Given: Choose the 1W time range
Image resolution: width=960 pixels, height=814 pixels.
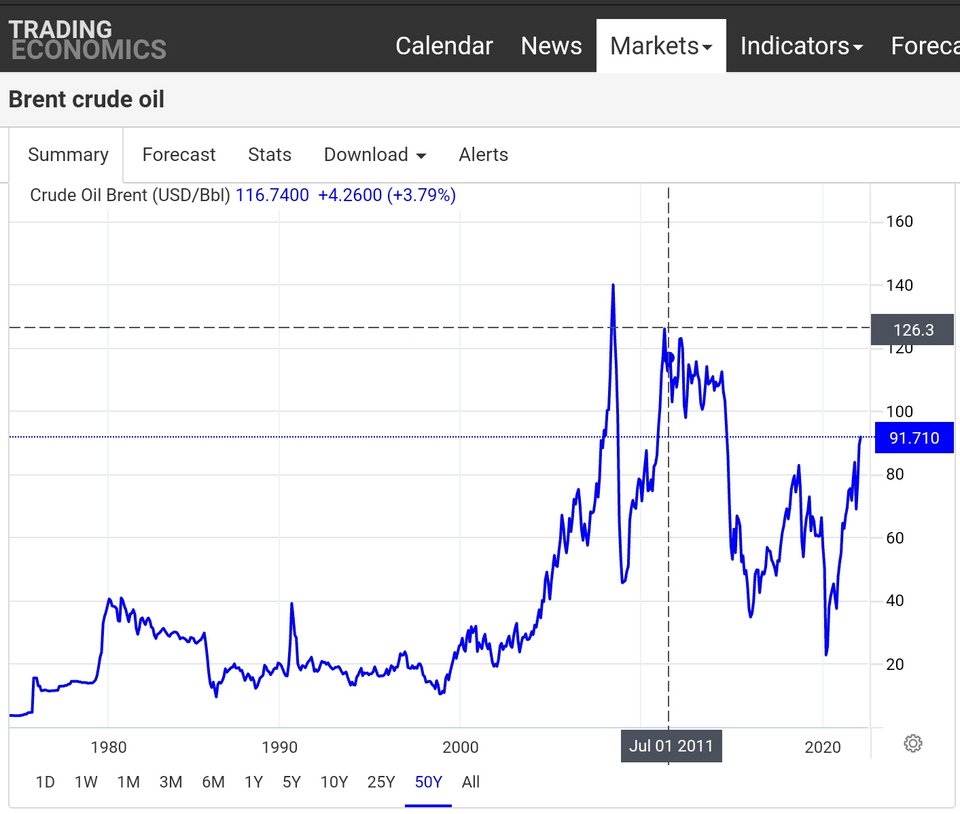Looking at the screenshot, I should click(86, 782).
